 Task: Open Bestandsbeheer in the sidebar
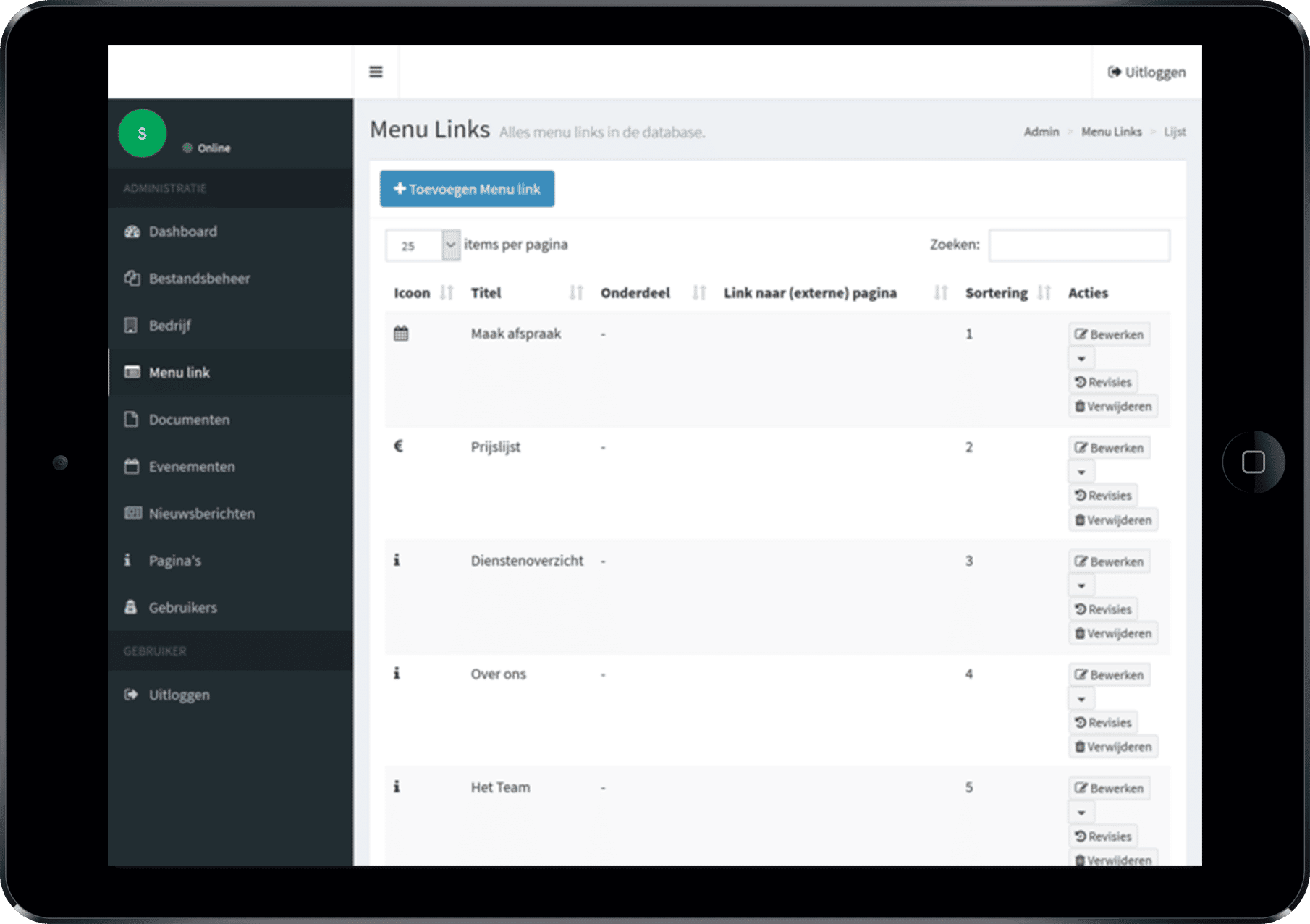pos(231,279)
